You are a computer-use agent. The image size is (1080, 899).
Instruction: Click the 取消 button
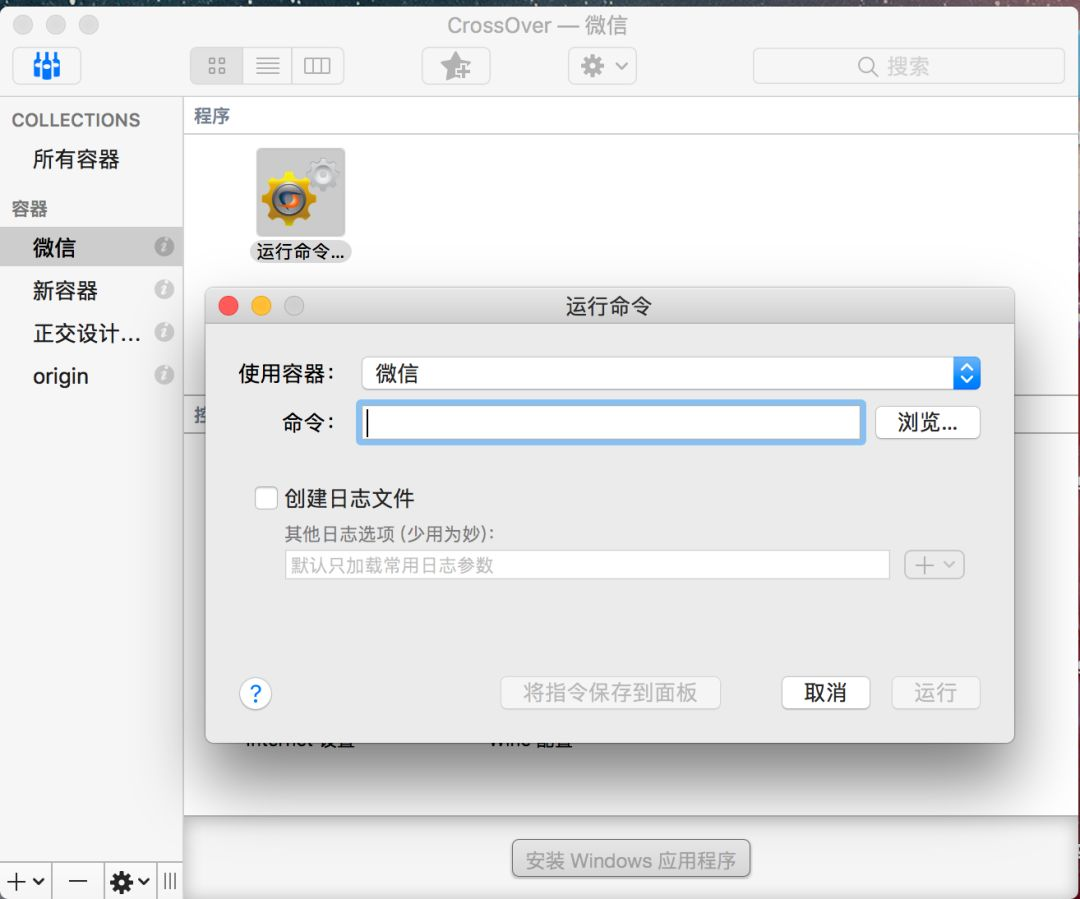[825, 692]
